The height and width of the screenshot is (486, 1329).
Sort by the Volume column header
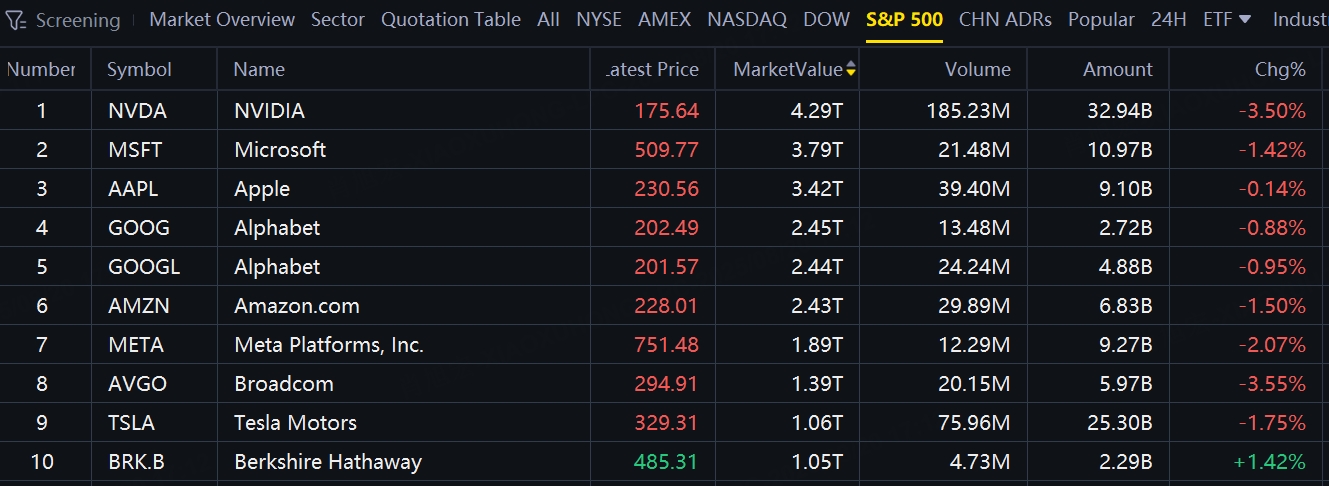(977, 69)
